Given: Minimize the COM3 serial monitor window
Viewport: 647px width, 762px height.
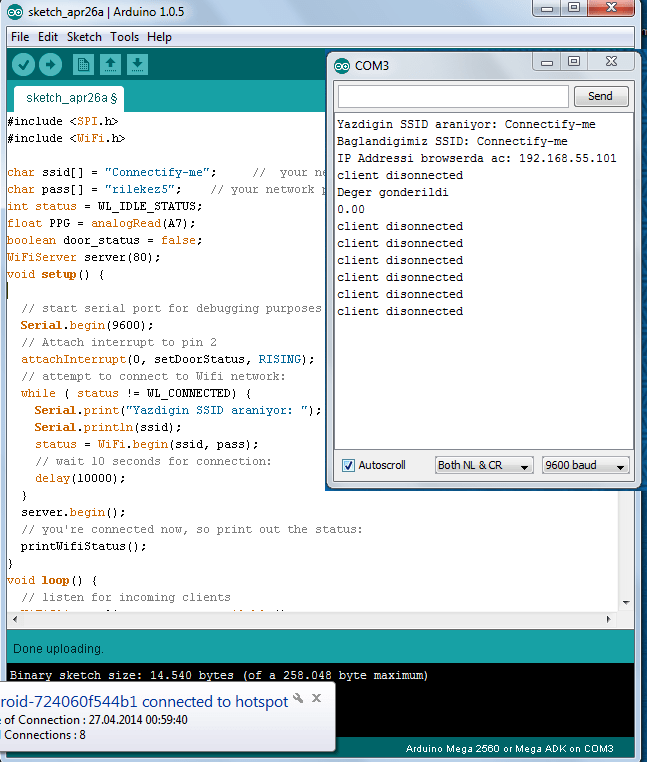Looking at the screenshot, I should point(547,62).
